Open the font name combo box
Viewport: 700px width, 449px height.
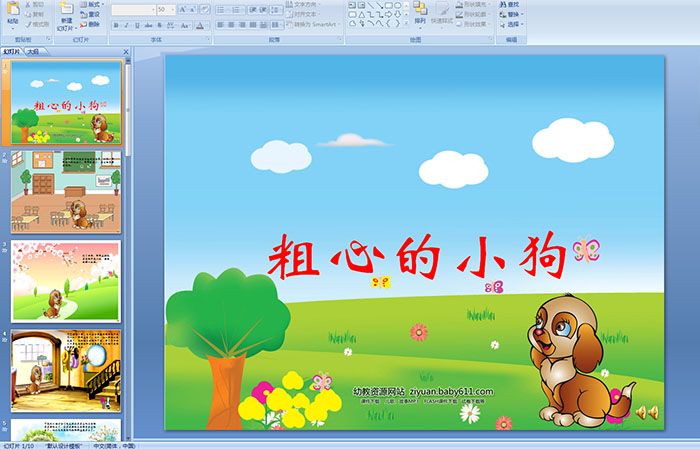click(x=133, y=10)
